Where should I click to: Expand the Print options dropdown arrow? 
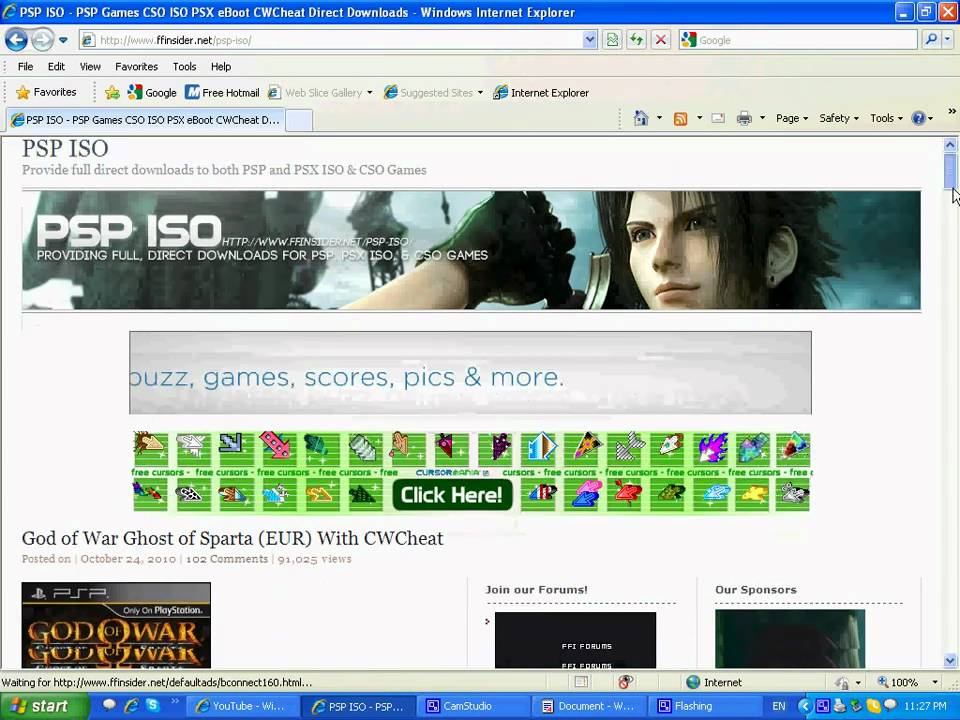click(x=762, y=118)
